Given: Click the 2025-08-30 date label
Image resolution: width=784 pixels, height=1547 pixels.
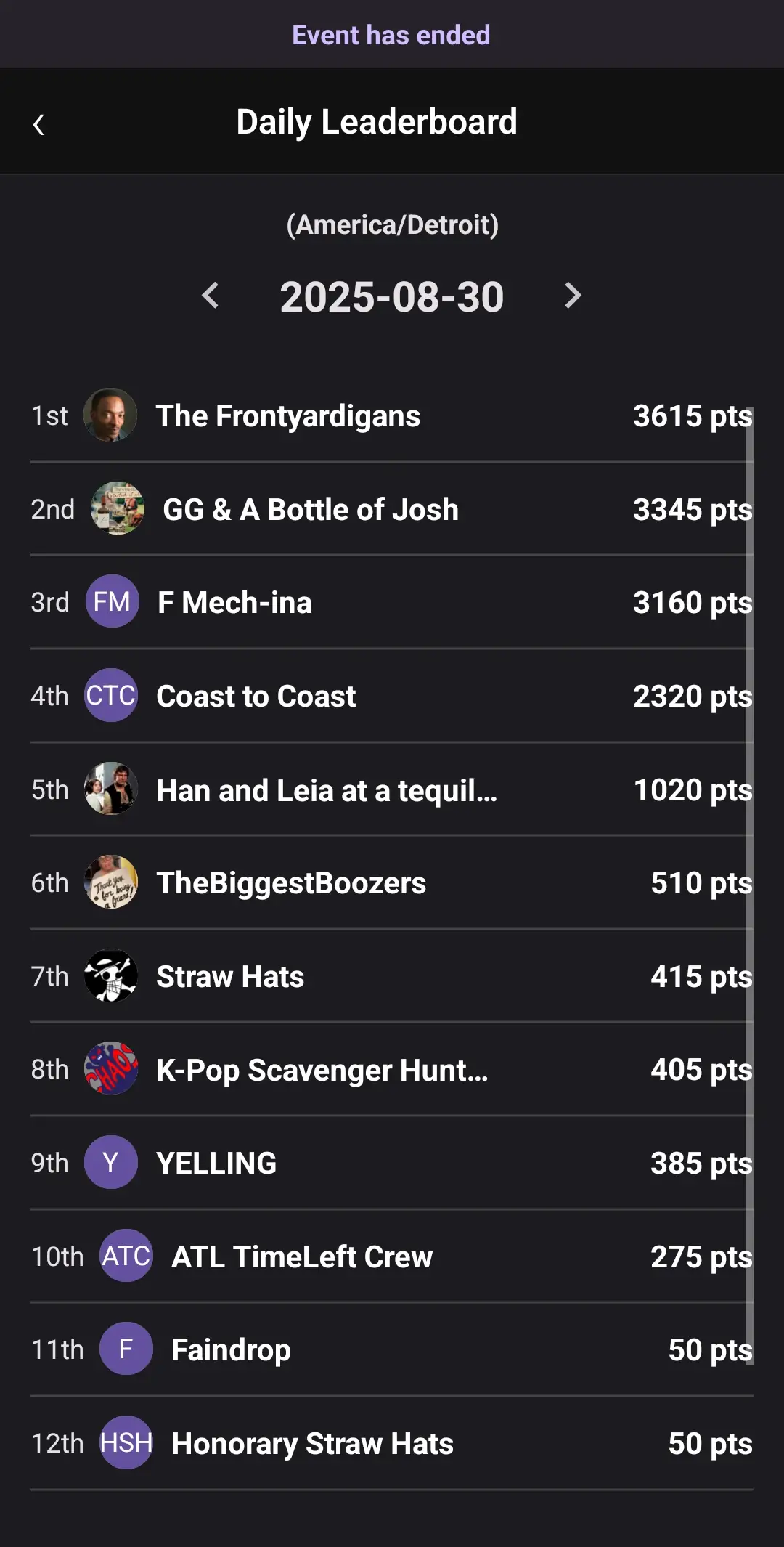Looking at the screenshot, I should pos(392,297).
